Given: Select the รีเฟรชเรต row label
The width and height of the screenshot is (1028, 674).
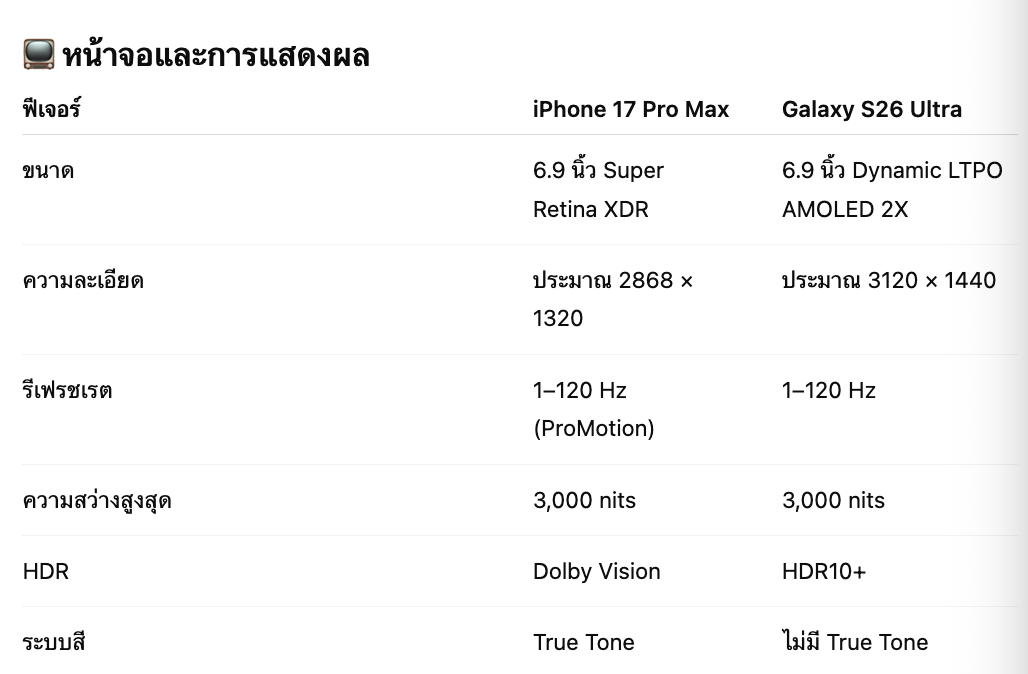Looking at the screenshot, I should [x=67, y=391].
